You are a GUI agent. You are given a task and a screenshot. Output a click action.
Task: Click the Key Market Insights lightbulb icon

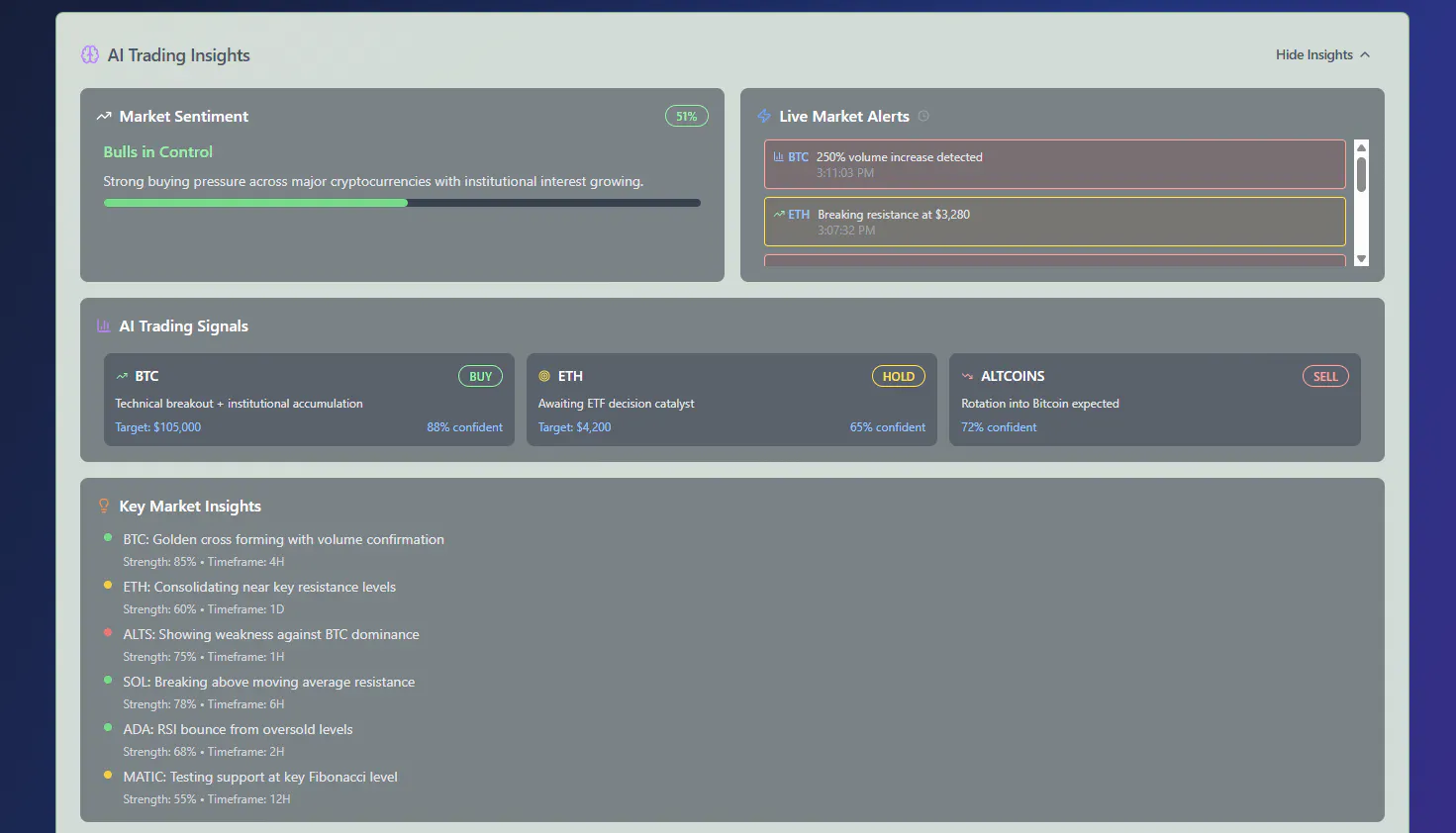(104, 506)
